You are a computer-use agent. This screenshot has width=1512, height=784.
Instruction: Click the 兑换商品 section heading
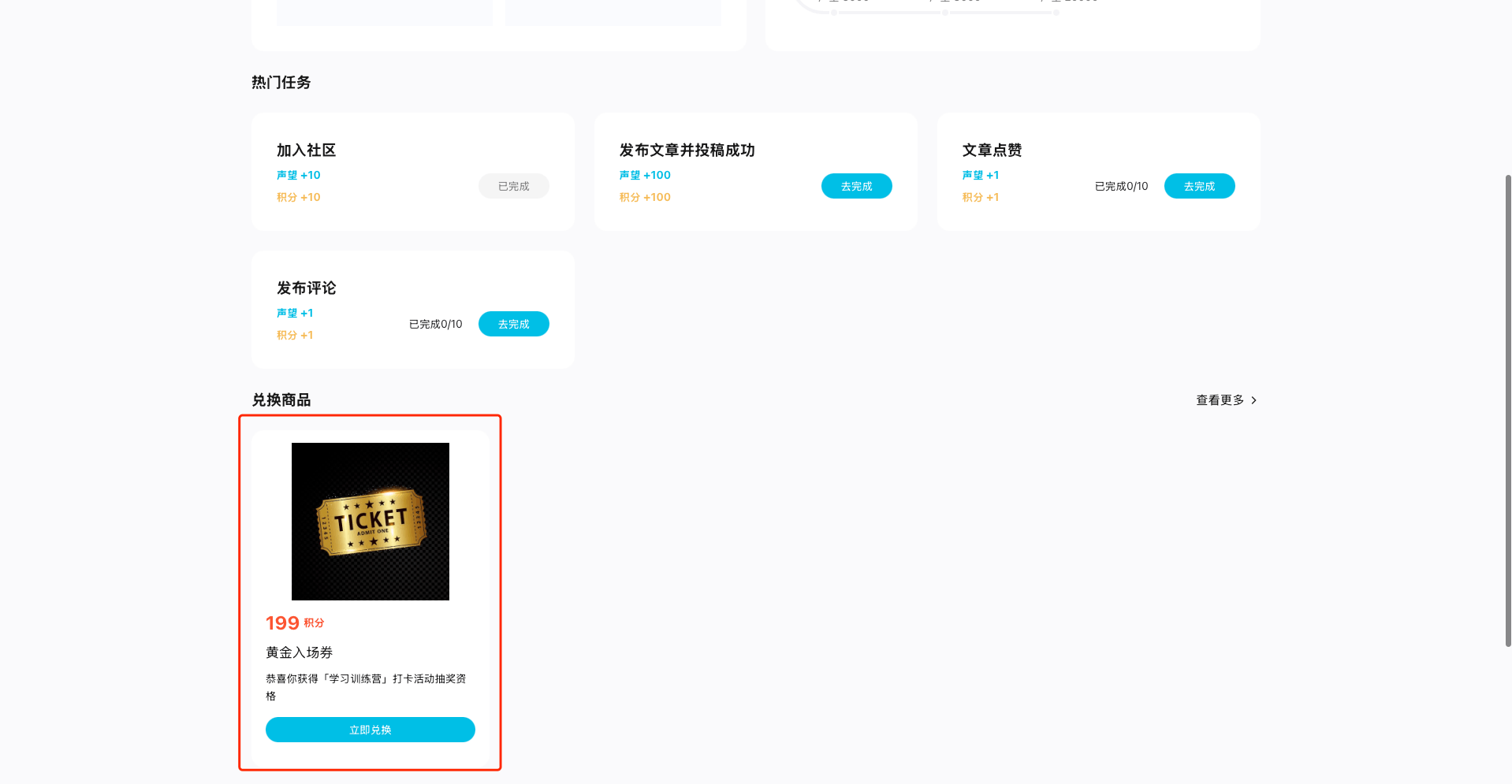tap(281, 399)
